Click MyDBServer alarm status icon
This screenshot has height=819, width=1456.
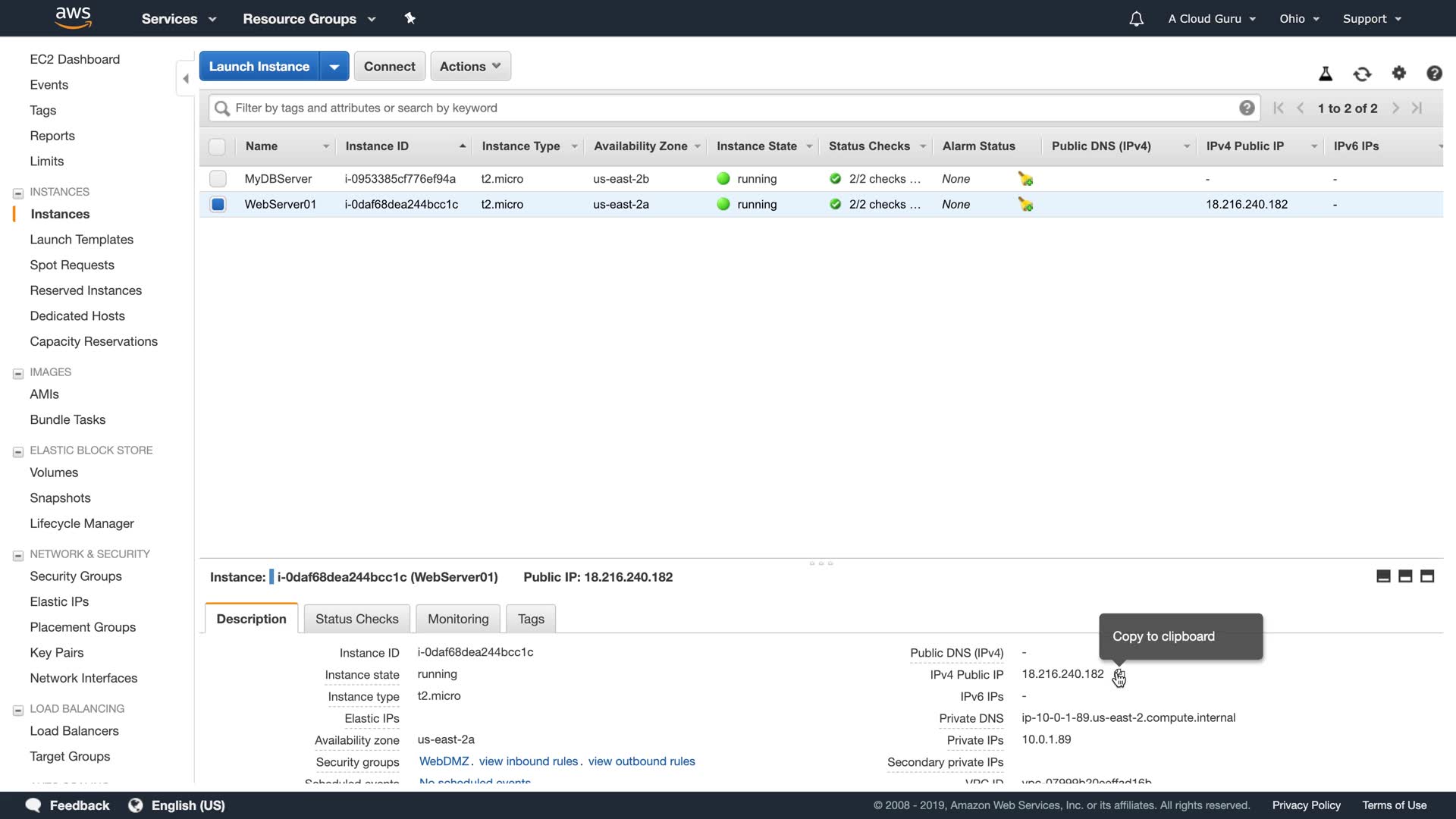pyautogui.click(x=1025, y=179)
